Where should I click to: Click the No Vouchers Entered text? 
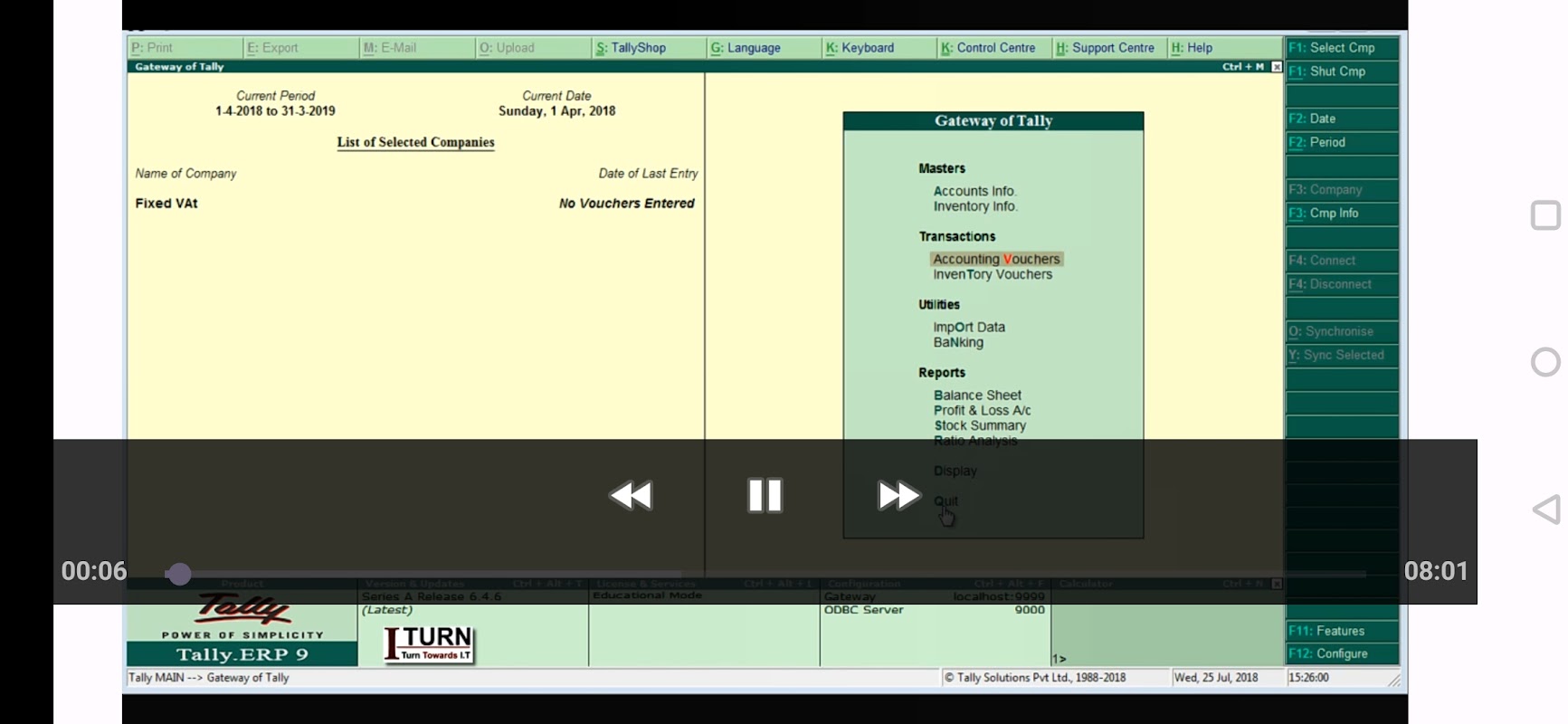(627, 204)
